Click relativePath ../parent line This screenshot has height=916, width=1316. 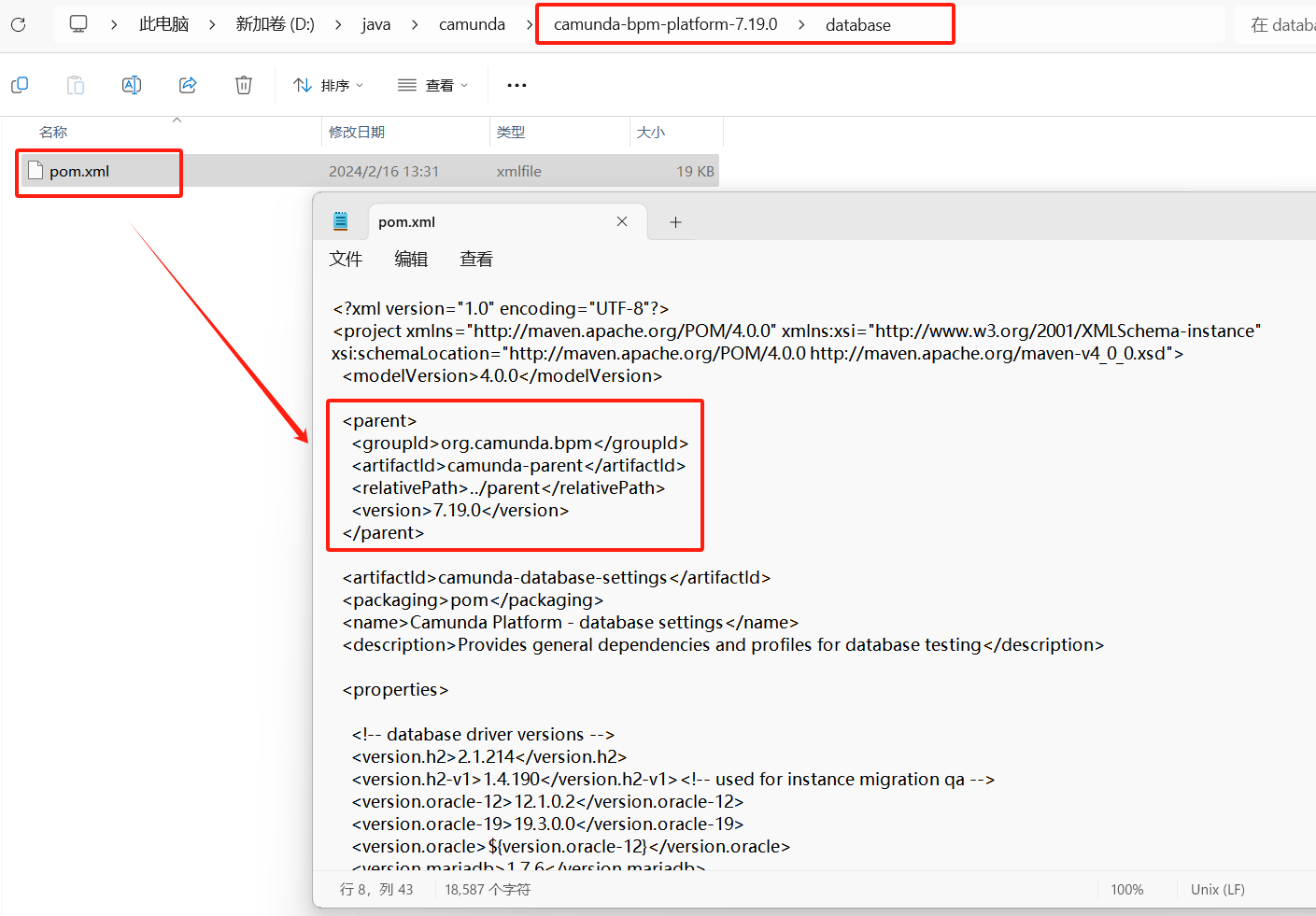(508, 487)
